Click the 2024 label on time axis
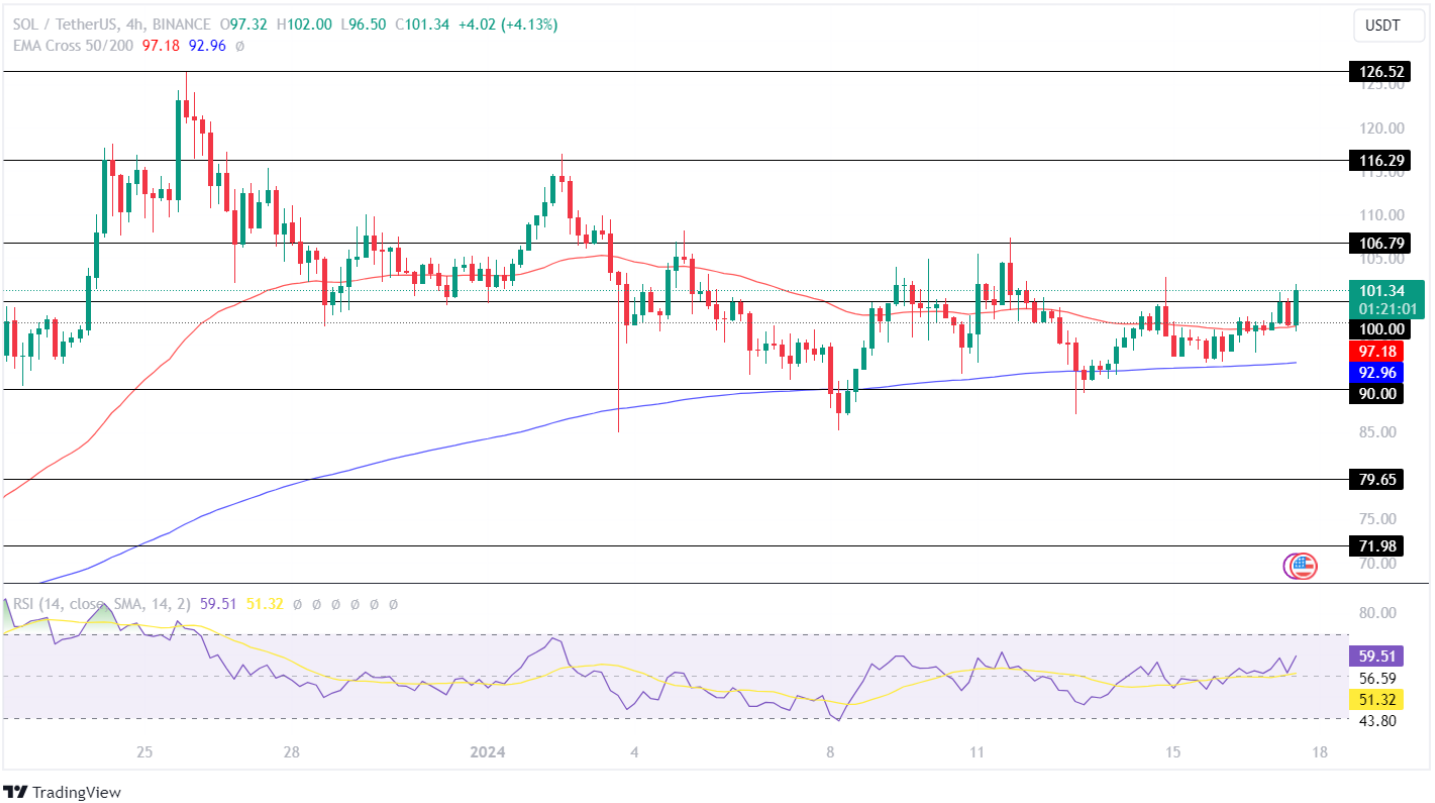Image resolution: width=1435 pixels, height=803 pixels. tap(489, 752)
